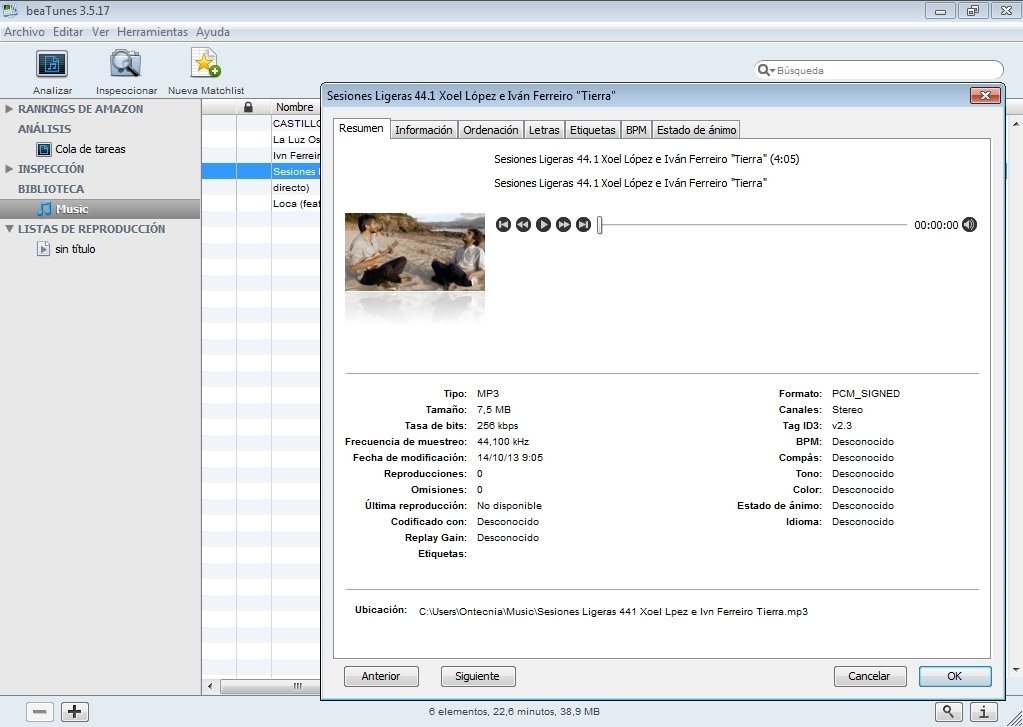
Task: Open the Ayuda menu
Action: pyautogui.click(x=213, y=32)
